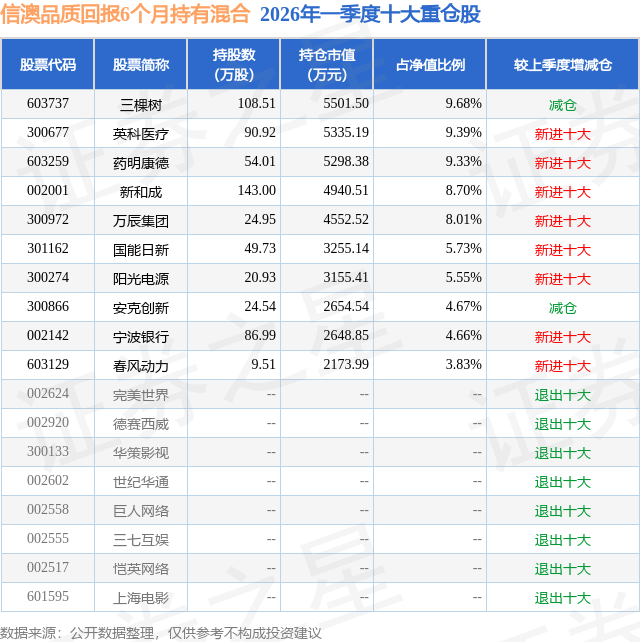Click stock code 002602
640x642 pixels.
click(48, 481)
